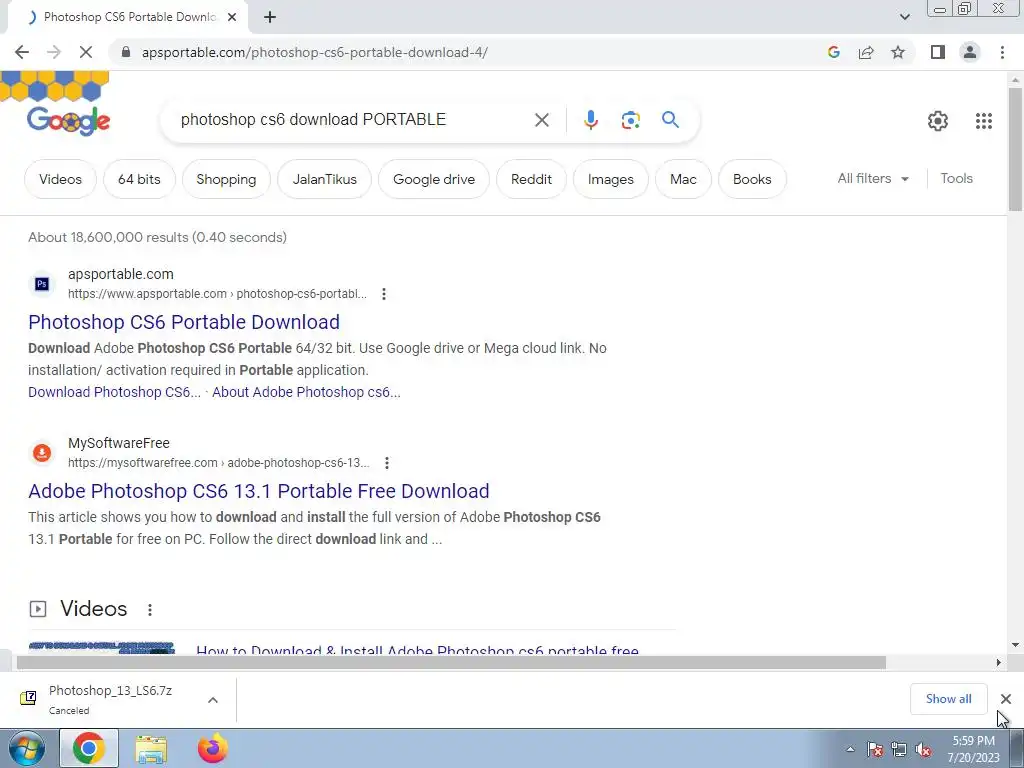Click the Photoshop_13_LS6.7z download item
Image resolution: width=1024 pixels, height=768 pixels.
point(108,699)
